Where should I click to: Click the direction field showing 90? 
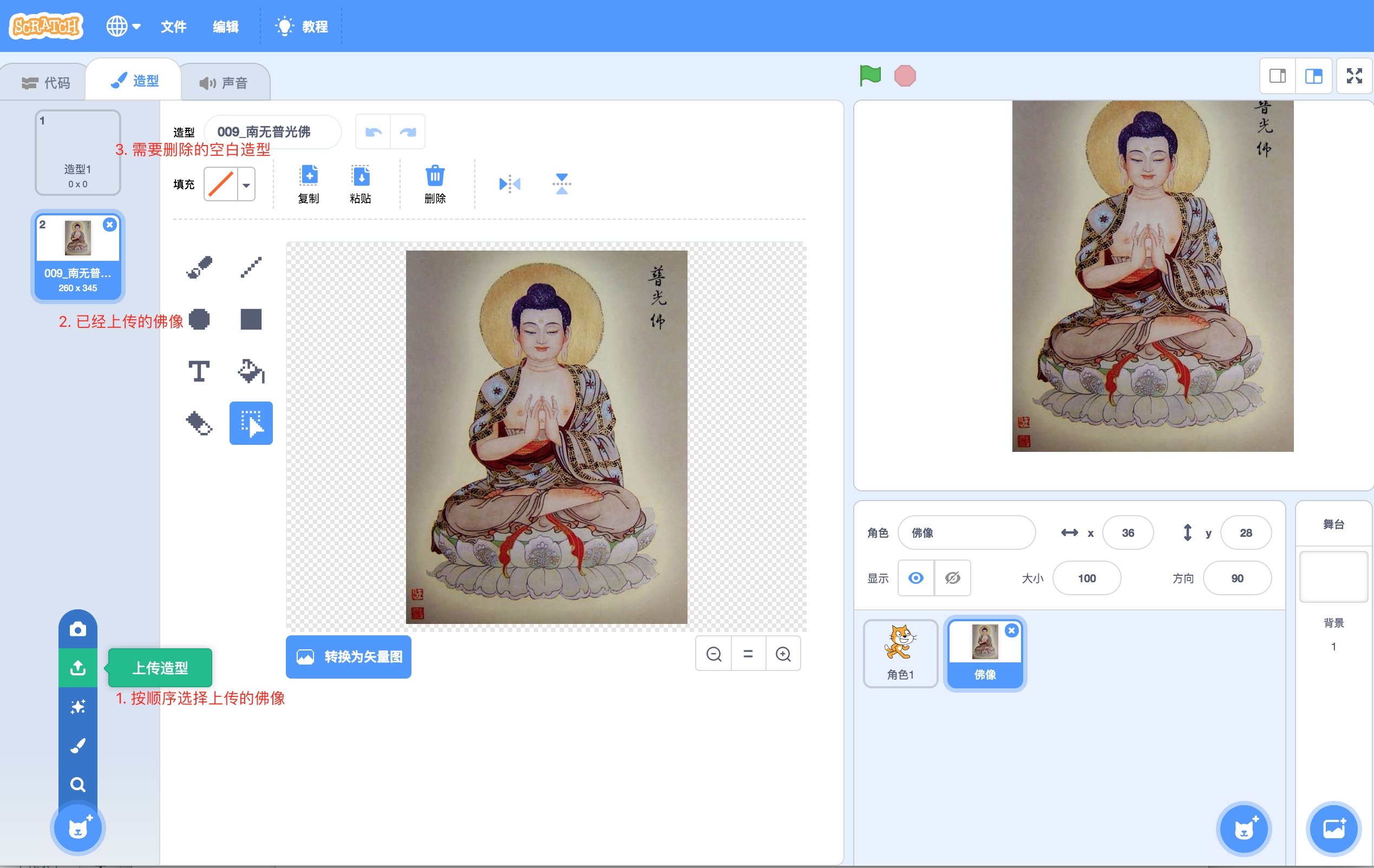1237,578
